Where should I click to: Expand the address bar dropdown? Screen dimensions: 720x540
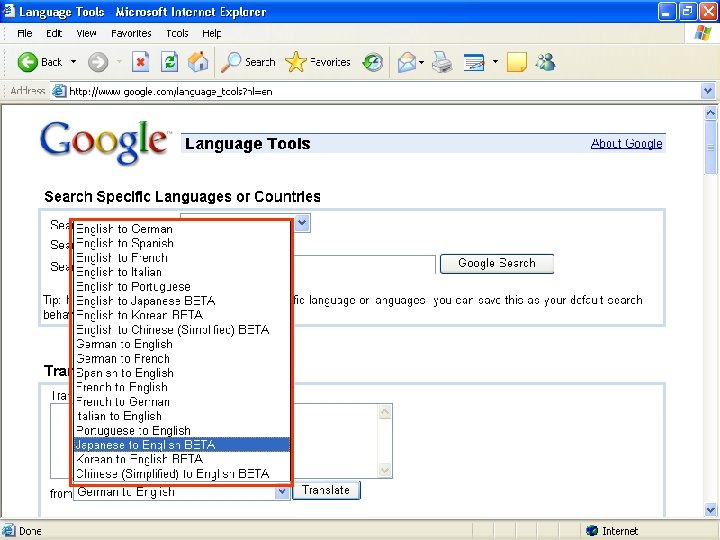[708, 91]
